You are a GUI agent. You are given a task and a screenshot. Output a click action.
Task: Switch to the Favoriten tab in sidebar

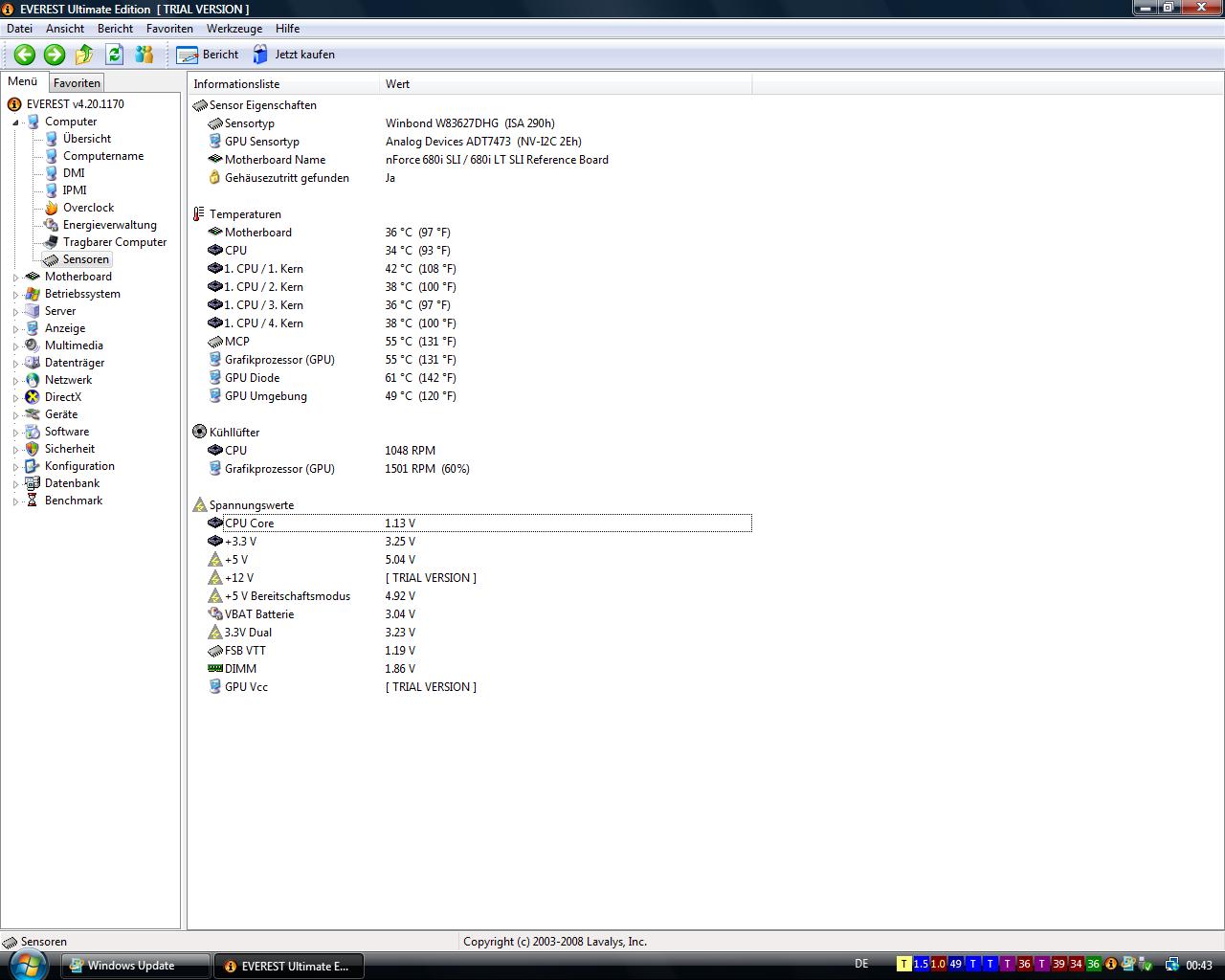click(77, 83)
